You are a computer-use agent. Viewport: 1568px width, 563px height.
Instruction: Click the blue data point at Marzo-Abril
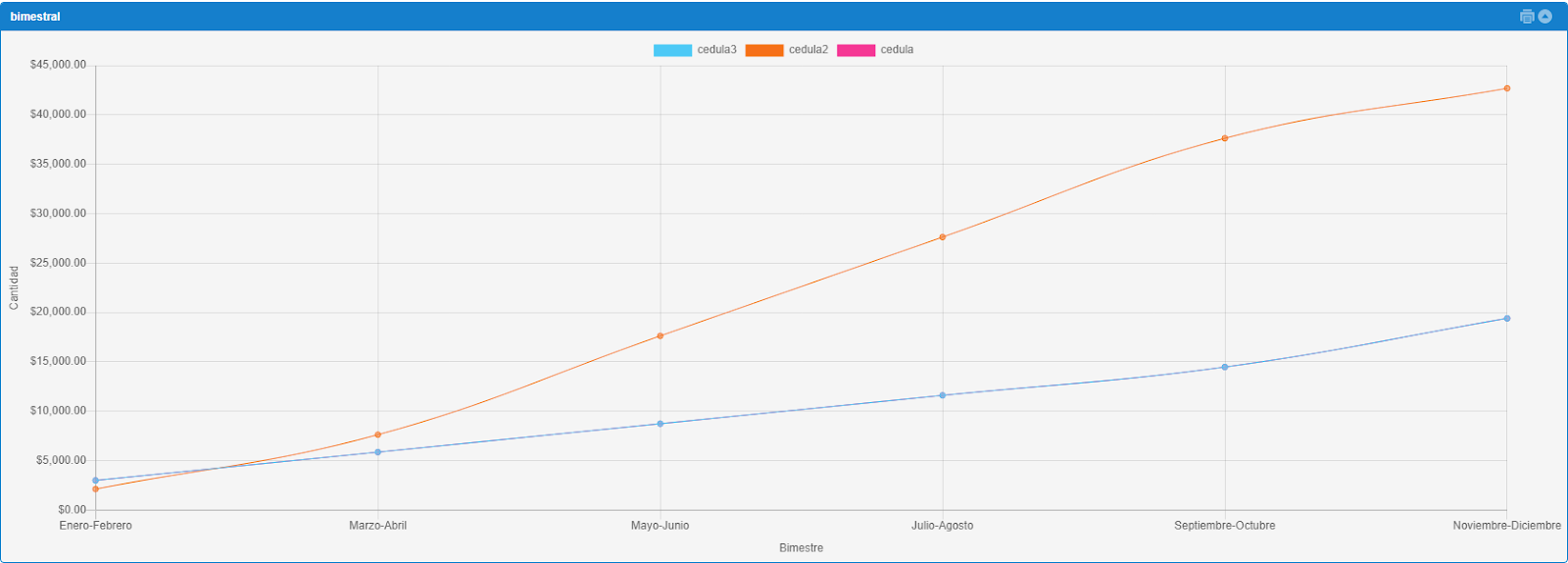tap(378, 452)
